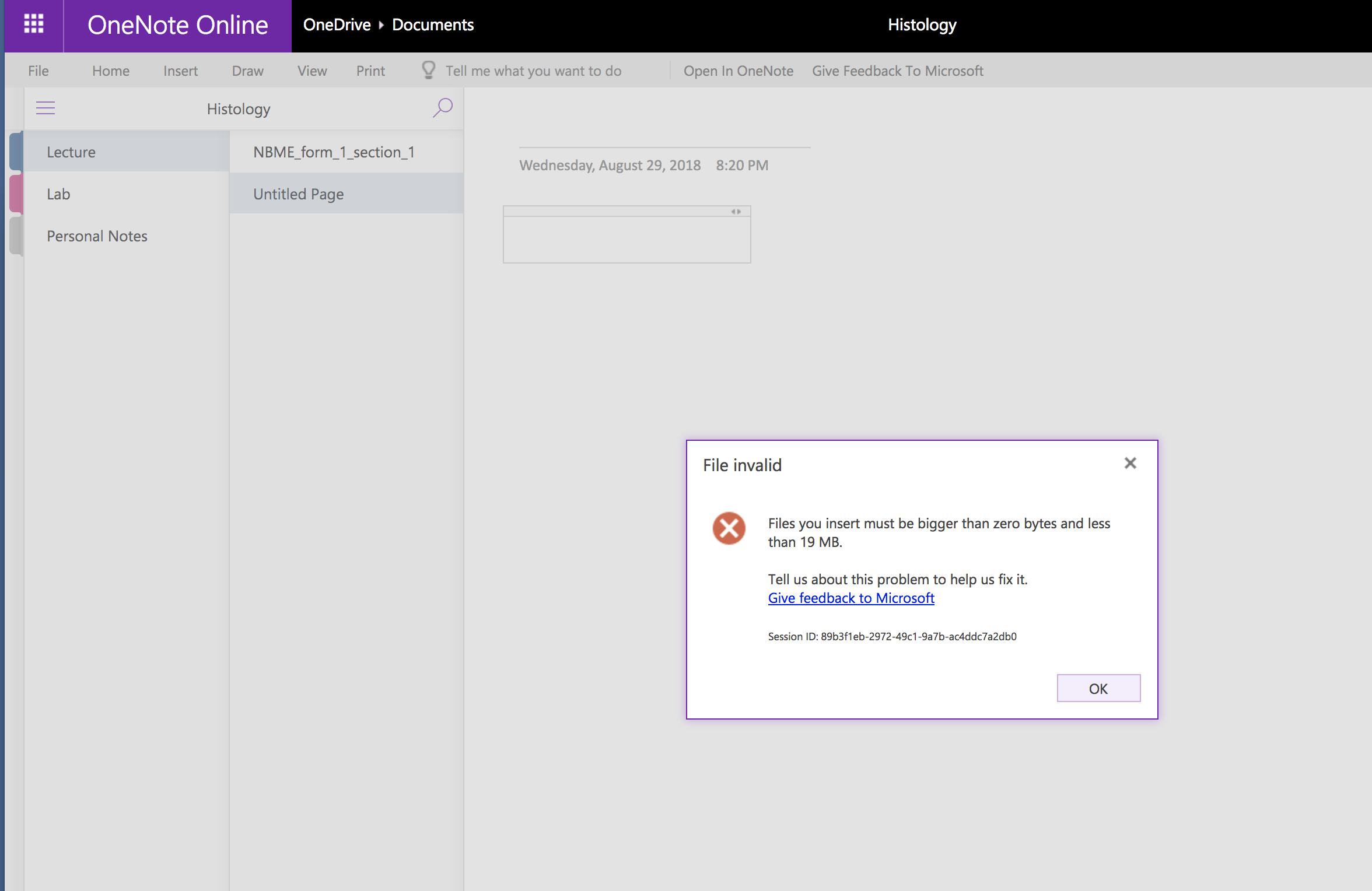Click the Wednesday, August 29, 2018 date
The image size is (1372, 891).
coord(610,165)
